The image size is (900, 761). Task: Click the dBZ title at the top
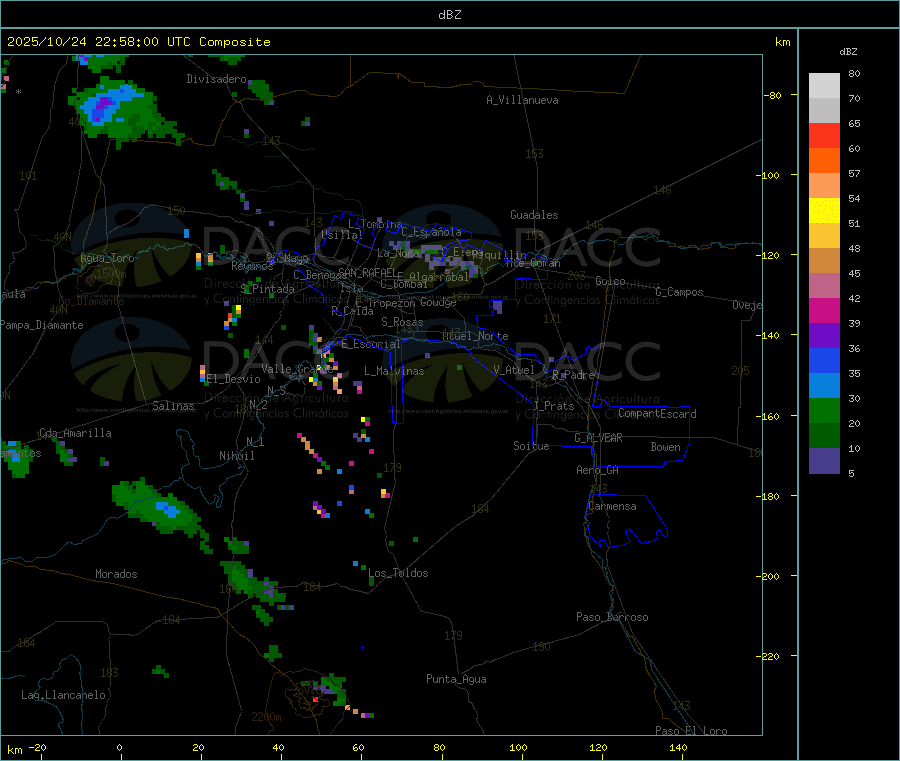(x=449, y=15)
